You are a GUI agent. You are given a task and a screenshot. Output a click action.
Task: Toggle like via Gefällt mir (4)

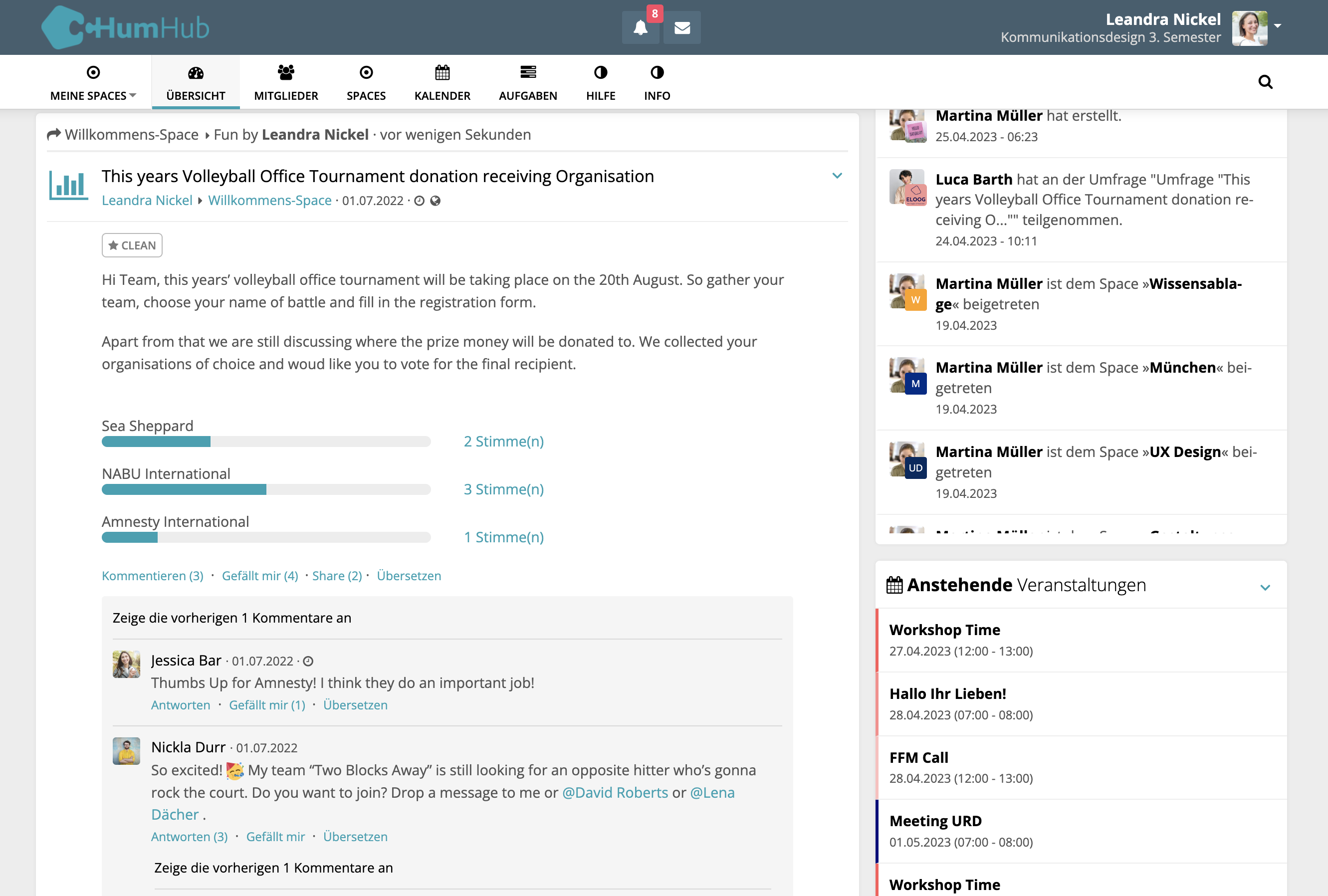[x=259, y=575]
